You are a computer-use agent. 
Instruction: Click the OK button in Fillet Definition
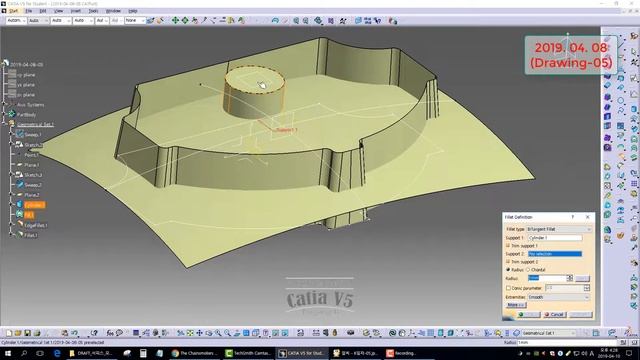pyautogui.click(x=529, y=315)
